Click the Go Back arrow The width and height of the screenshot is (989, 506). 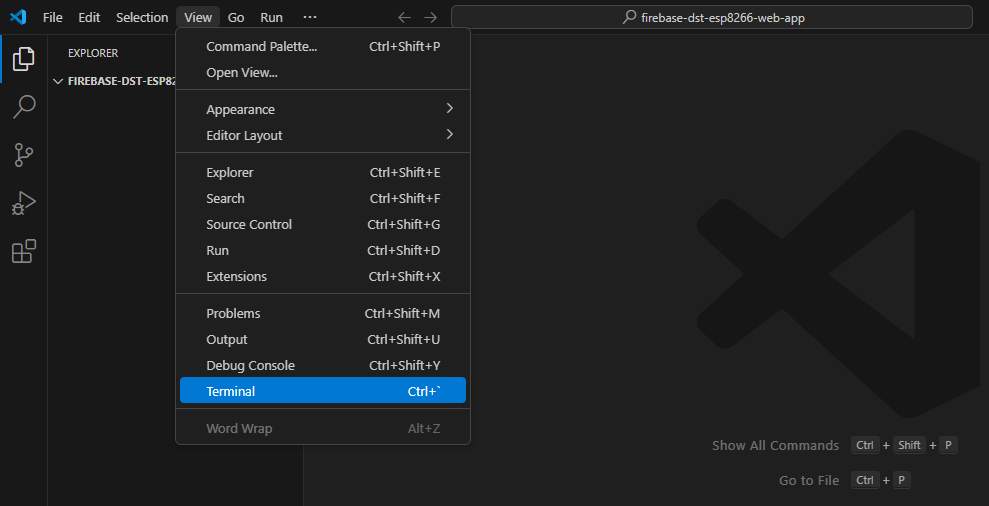[404, 17]
